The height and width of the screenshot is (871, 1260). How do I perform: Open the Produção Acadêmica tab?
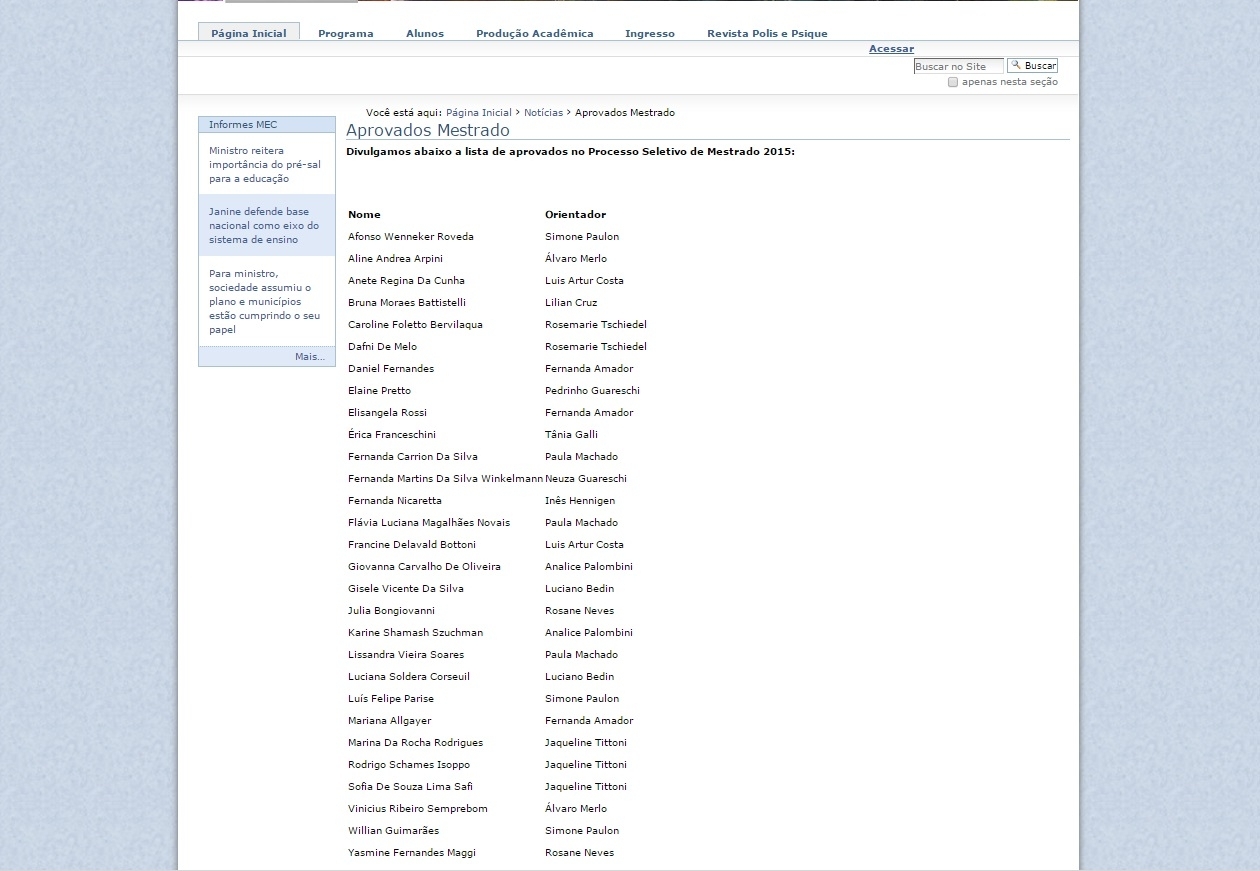(x=534, y=34)
